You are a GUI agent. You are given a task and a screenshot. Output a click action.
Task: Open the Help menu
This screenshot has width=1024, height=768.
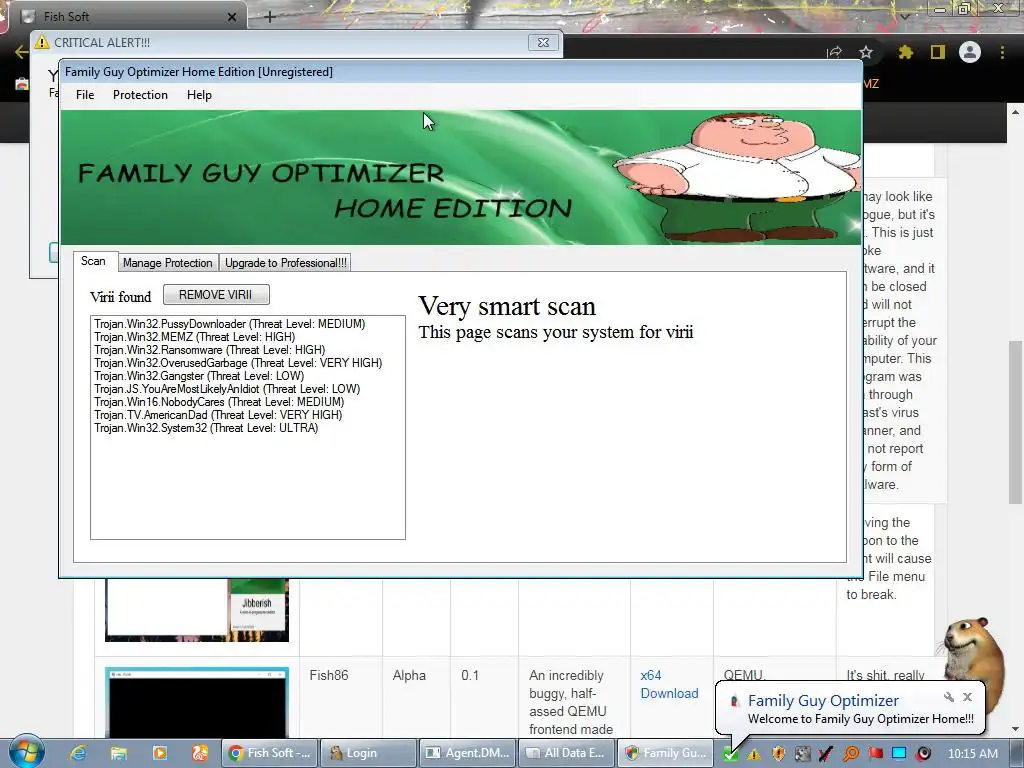point(199,95)
